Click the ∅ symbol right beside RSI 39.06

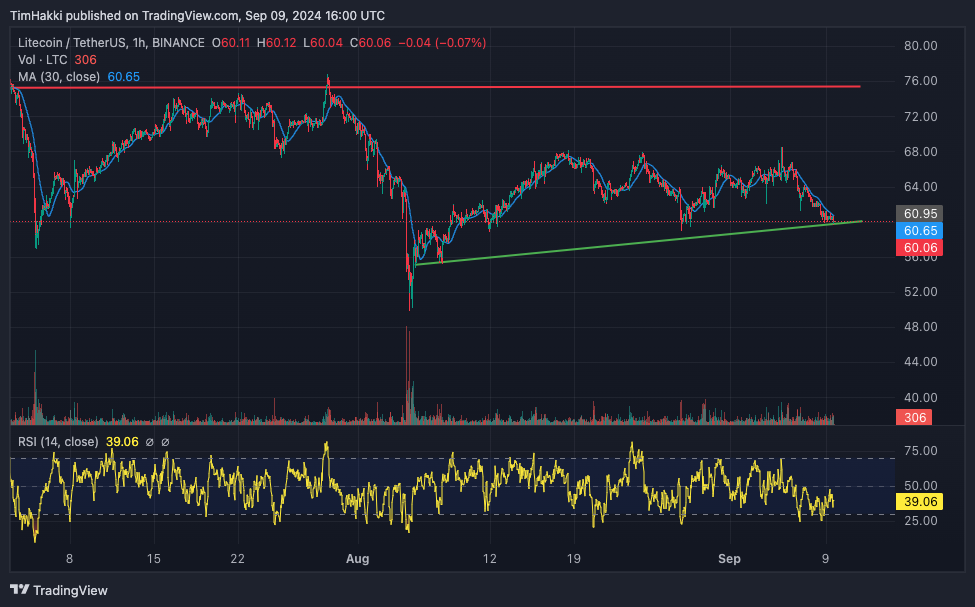point(149,442)
